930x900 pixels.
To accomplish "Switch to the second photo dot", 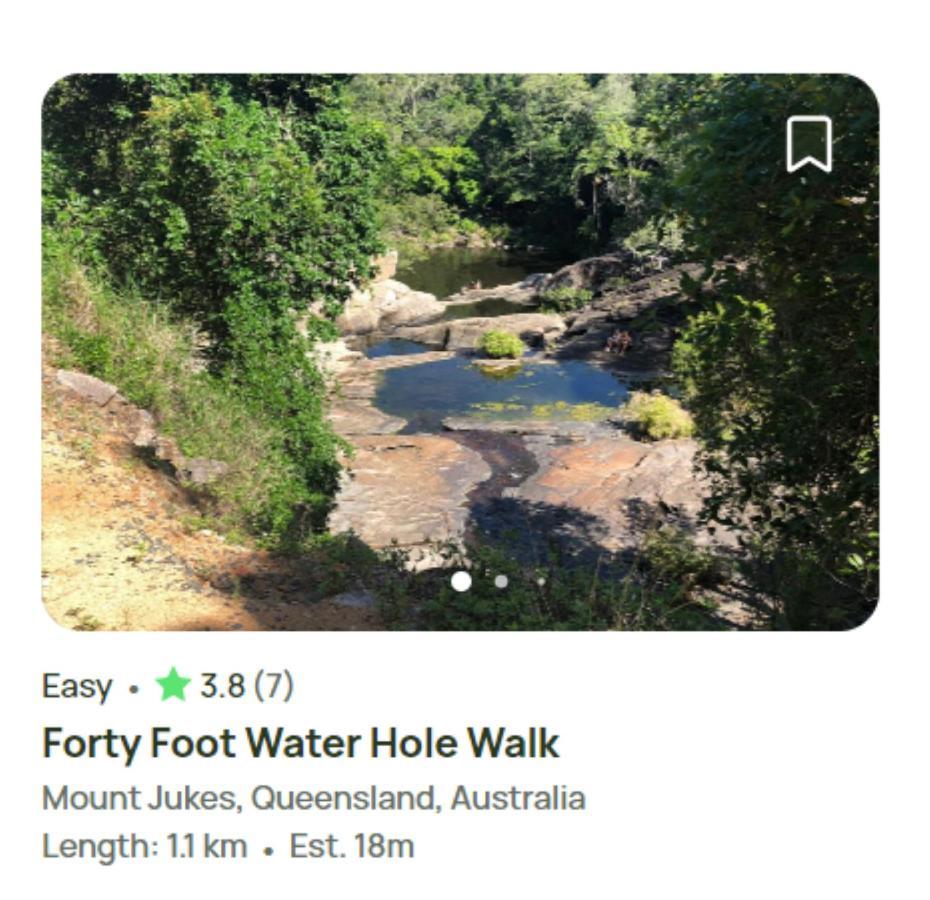I will click(x=501, y=581).
